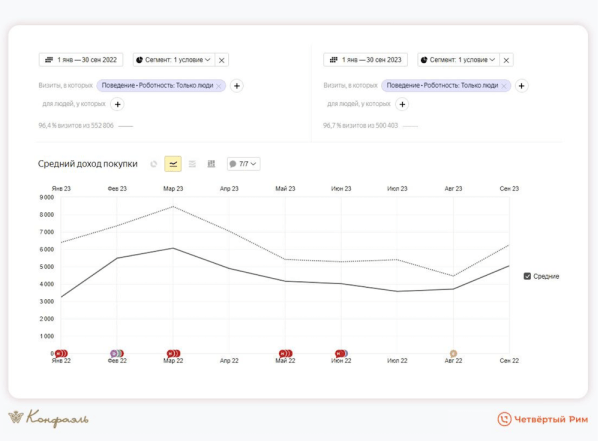Add a people condition in left segment
600x441 pixels.
pos(117,104)
